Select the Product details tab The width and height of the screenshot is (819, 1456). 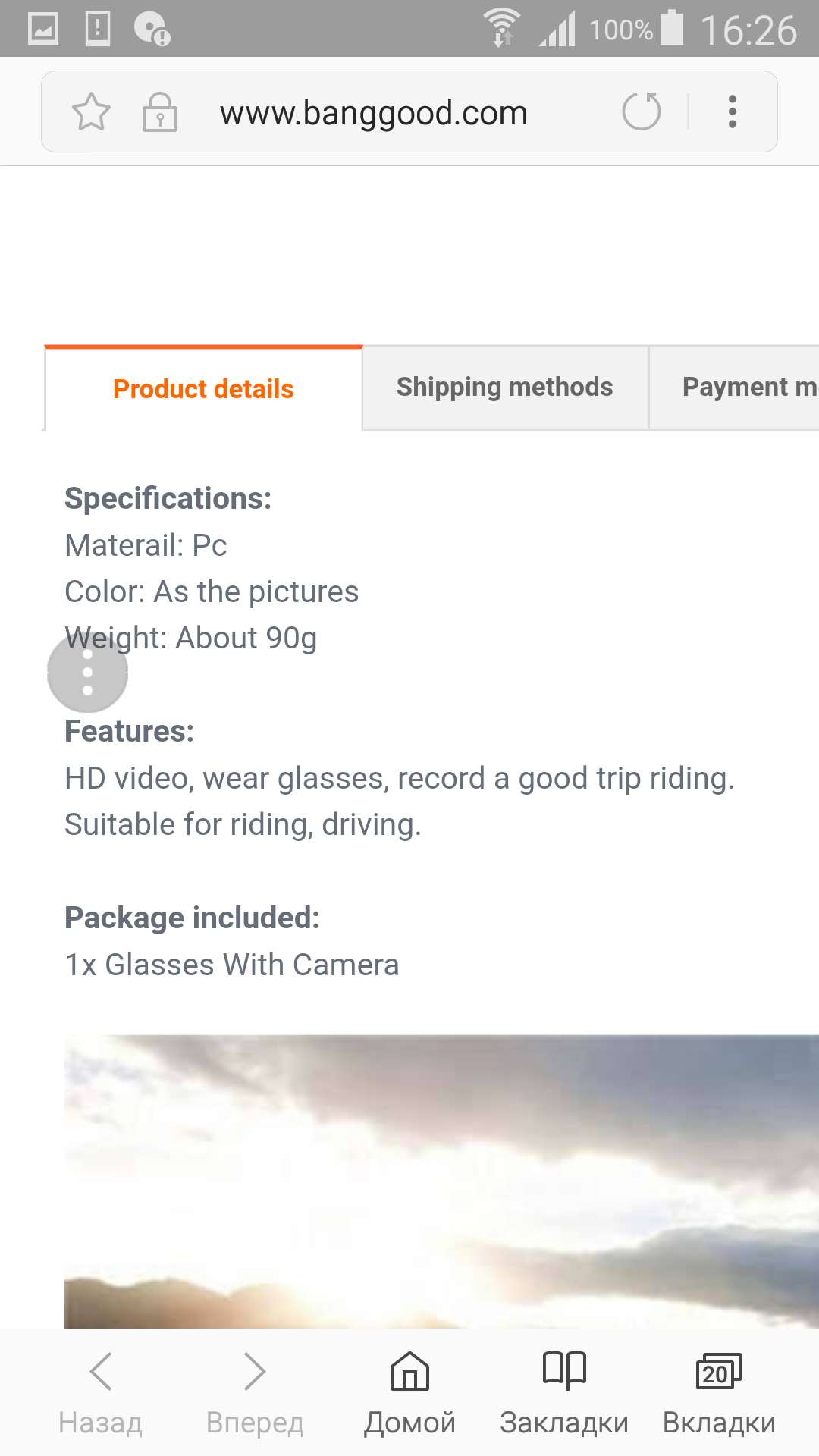coord(203,389)
